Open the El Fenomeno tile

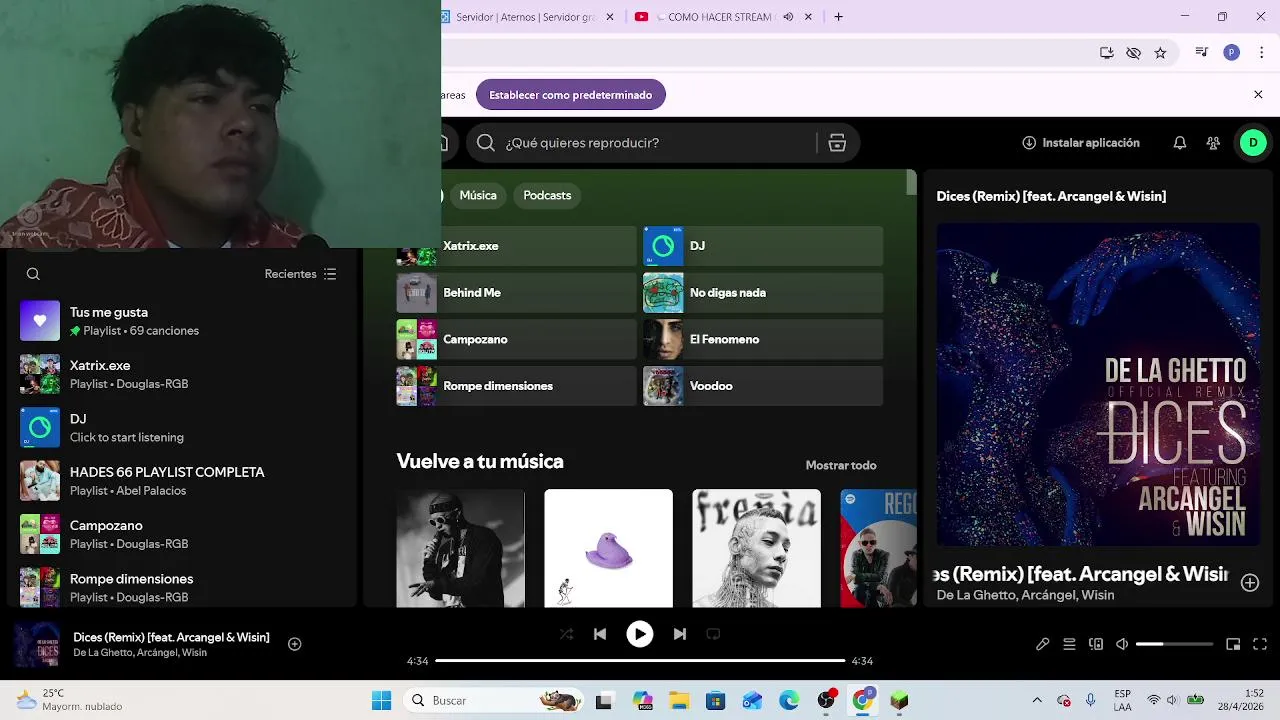763,339
